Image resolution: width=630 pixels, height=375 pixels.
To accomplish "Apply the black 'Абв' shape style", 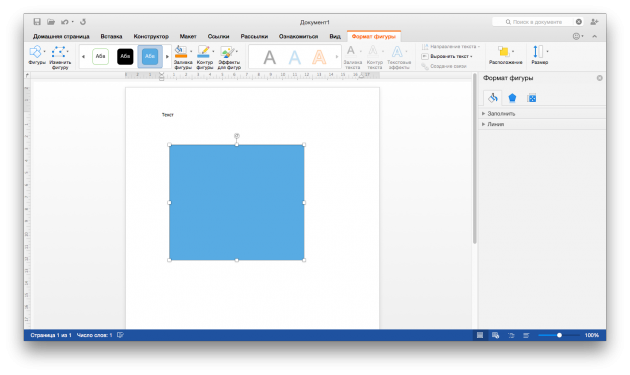I will coord(125,56).
